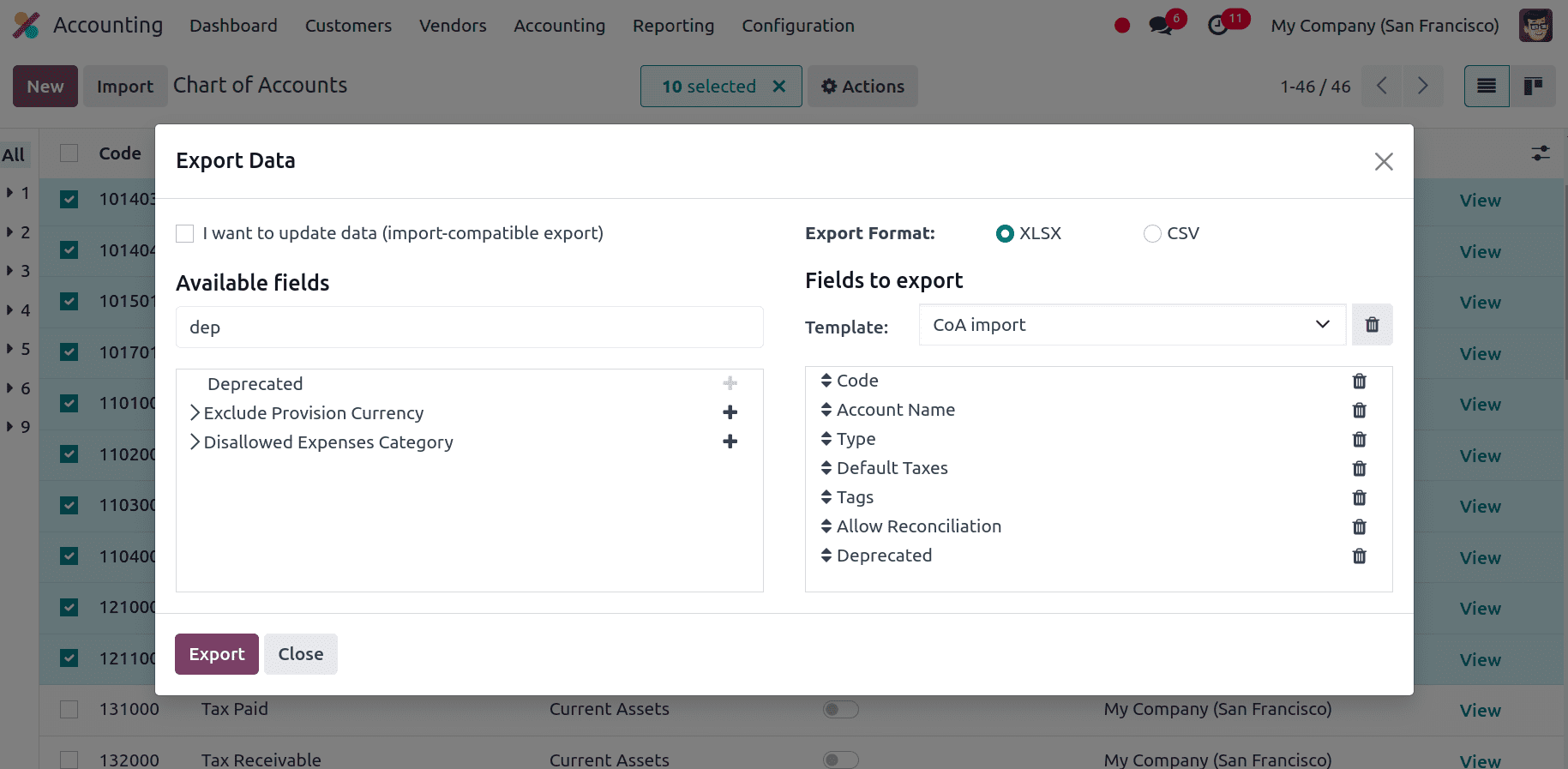Select XLSX export format
Image resolution: width=1568 pixels, height=769 pixels.
pos(1005,233)
